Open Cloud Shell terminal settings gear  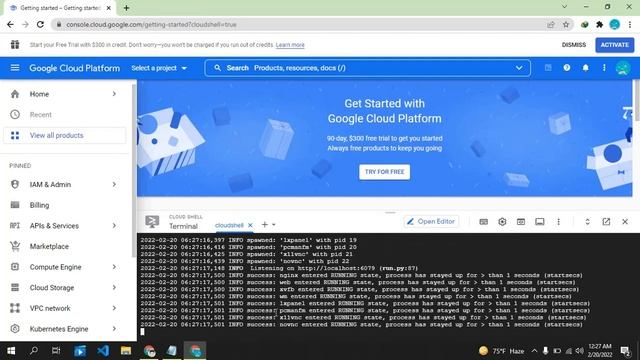[x=502, y=222]
